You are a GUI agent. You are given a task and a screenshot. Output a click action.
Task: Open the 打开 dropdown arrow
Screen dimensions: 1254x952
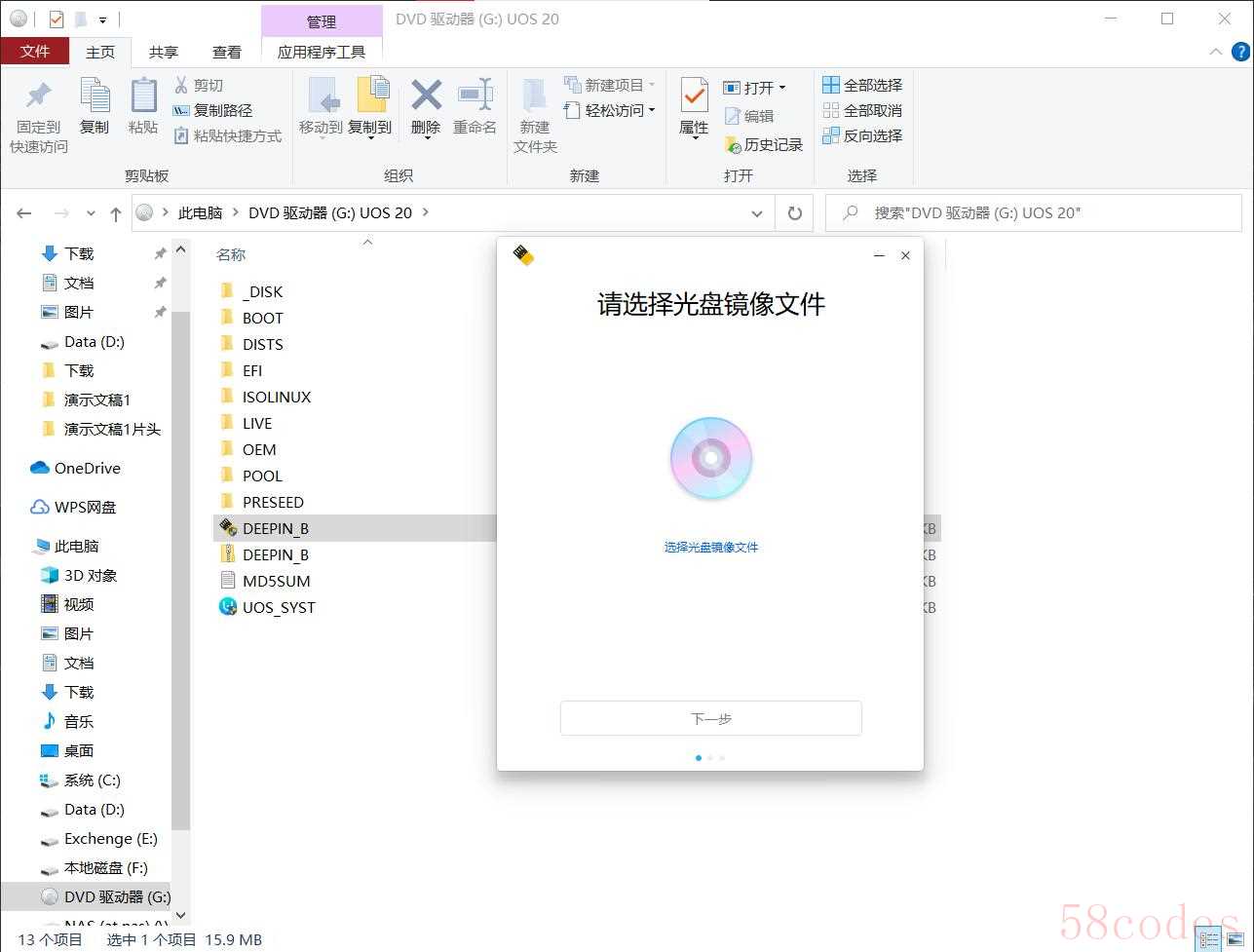[781, 88]
